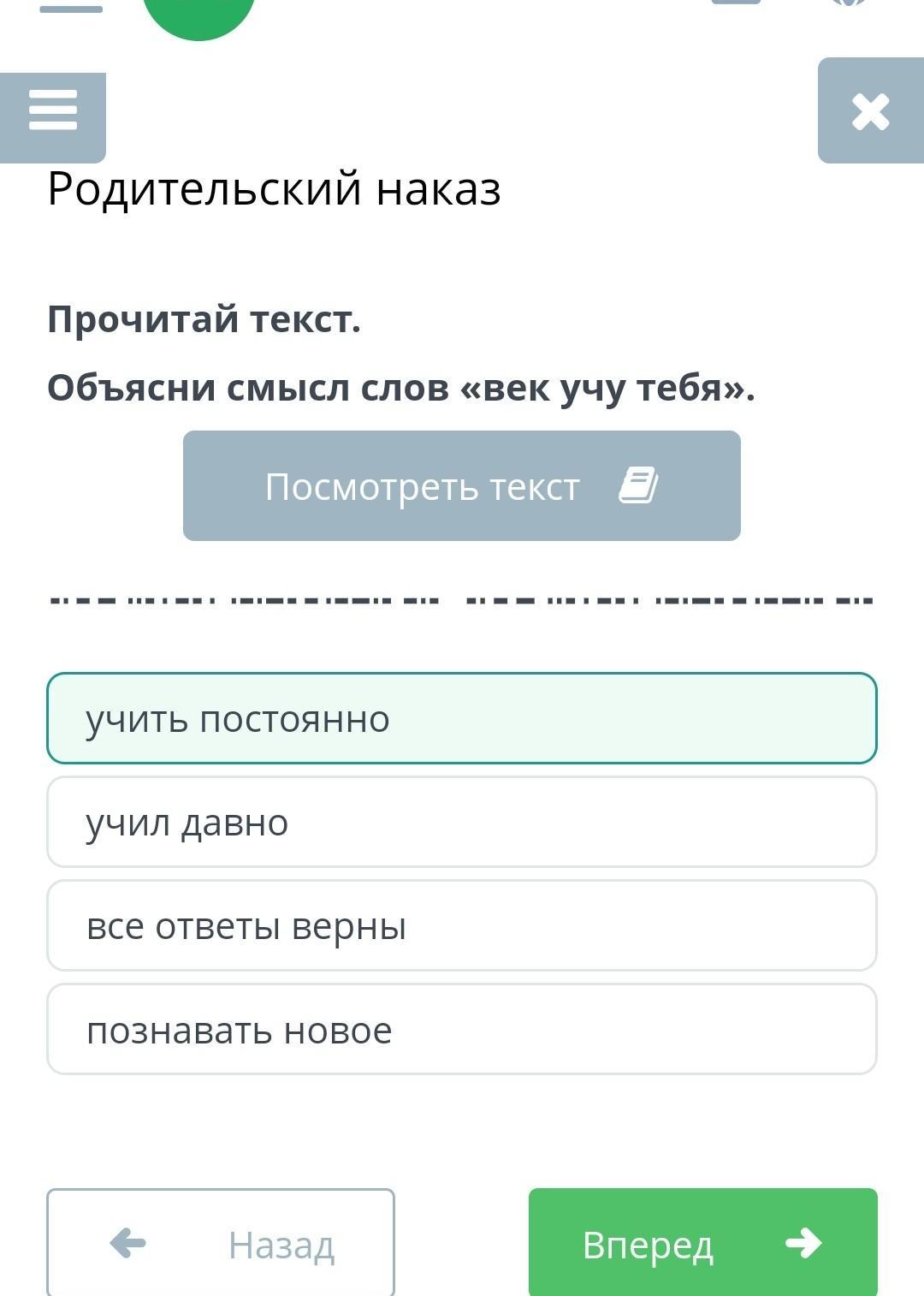Viewport: 924px width, 1296px height.
Task: Click the heading «Родительский наказ»
Action: click(274, 188)
